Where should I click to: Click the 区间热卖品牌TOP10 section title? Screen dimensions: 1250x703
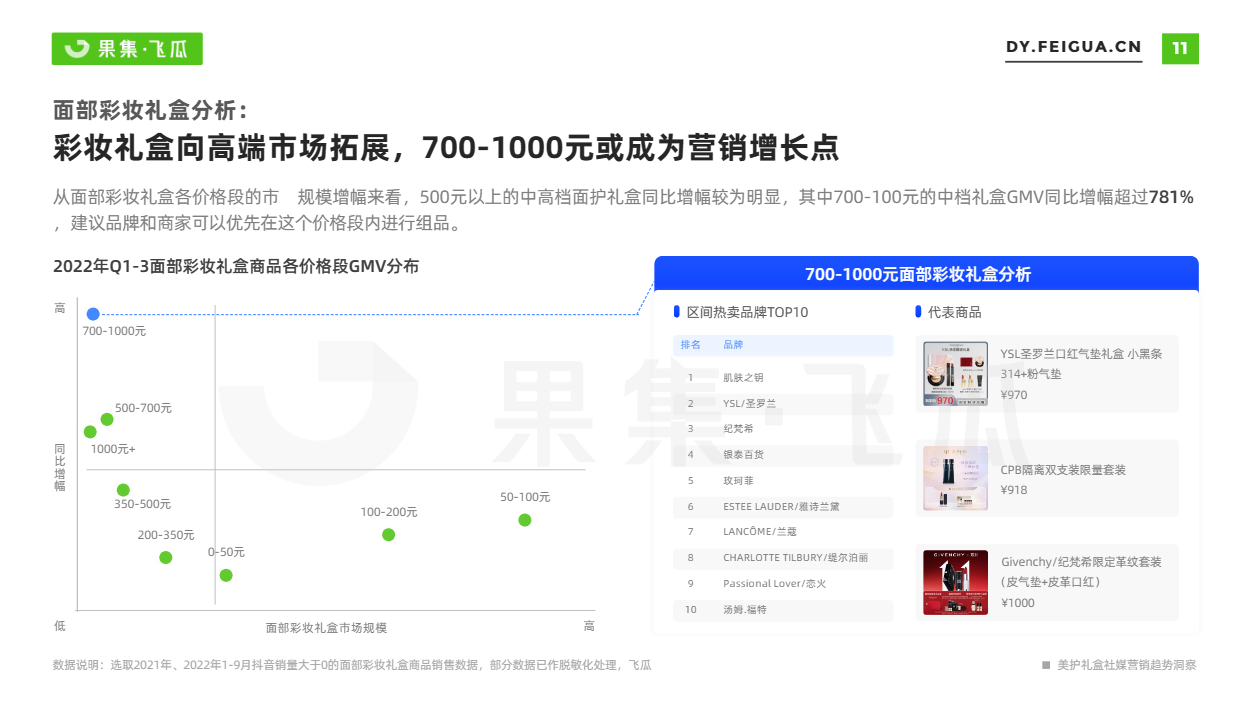(747, 312)
